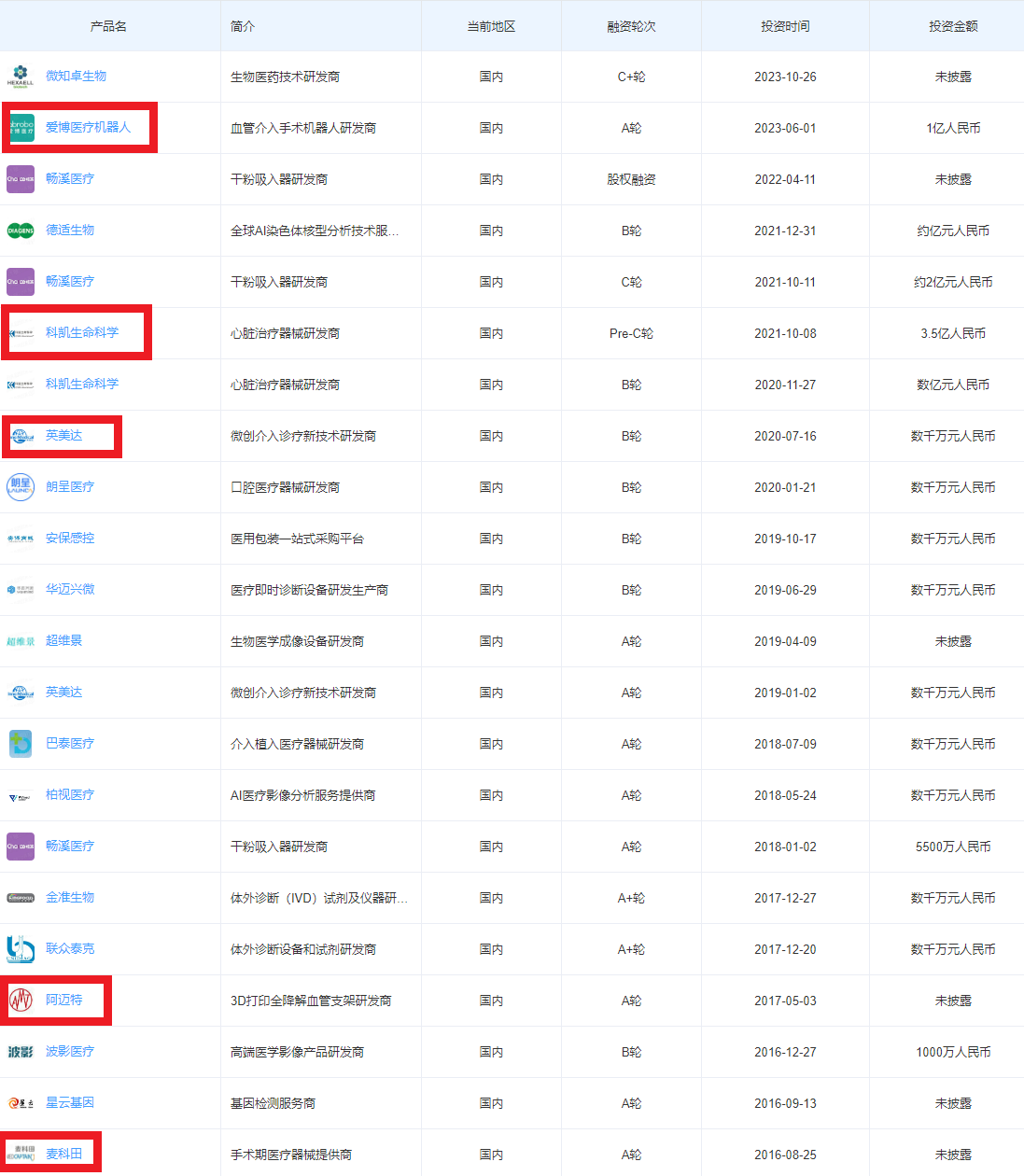Viewport: 1024px width, 1176px height.
Task: Click the 金准生物 logo
Action: tap(21, 898)
